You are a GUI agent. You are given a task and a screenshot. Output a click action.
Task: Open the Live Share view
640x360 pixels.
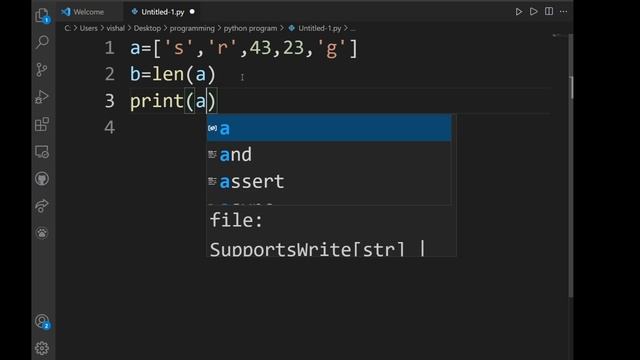42,206
